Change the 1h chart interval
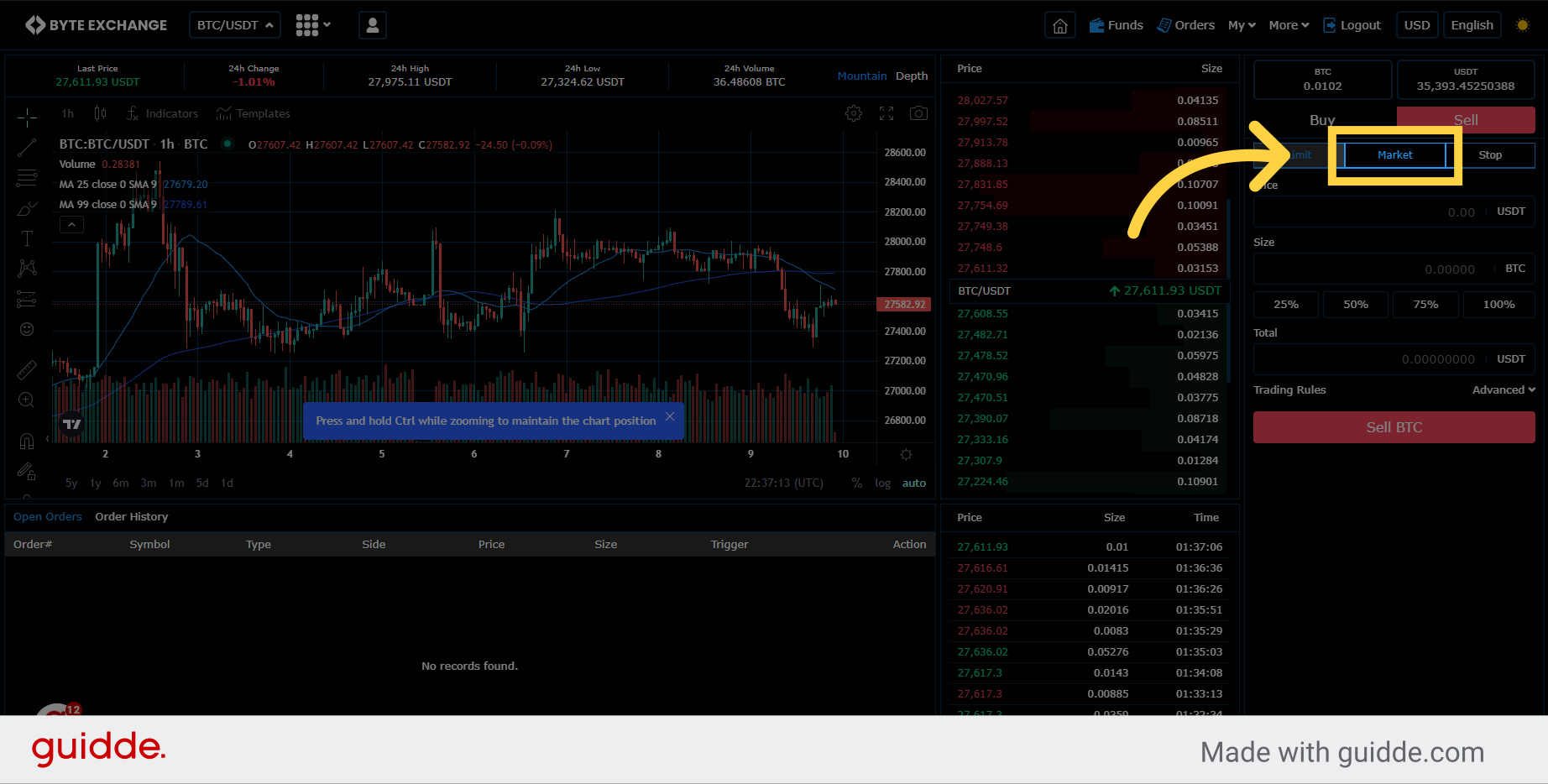Image resolution: width=1548 pixels, height=784 pixels. pyautogui.click(x=68, y=113)
